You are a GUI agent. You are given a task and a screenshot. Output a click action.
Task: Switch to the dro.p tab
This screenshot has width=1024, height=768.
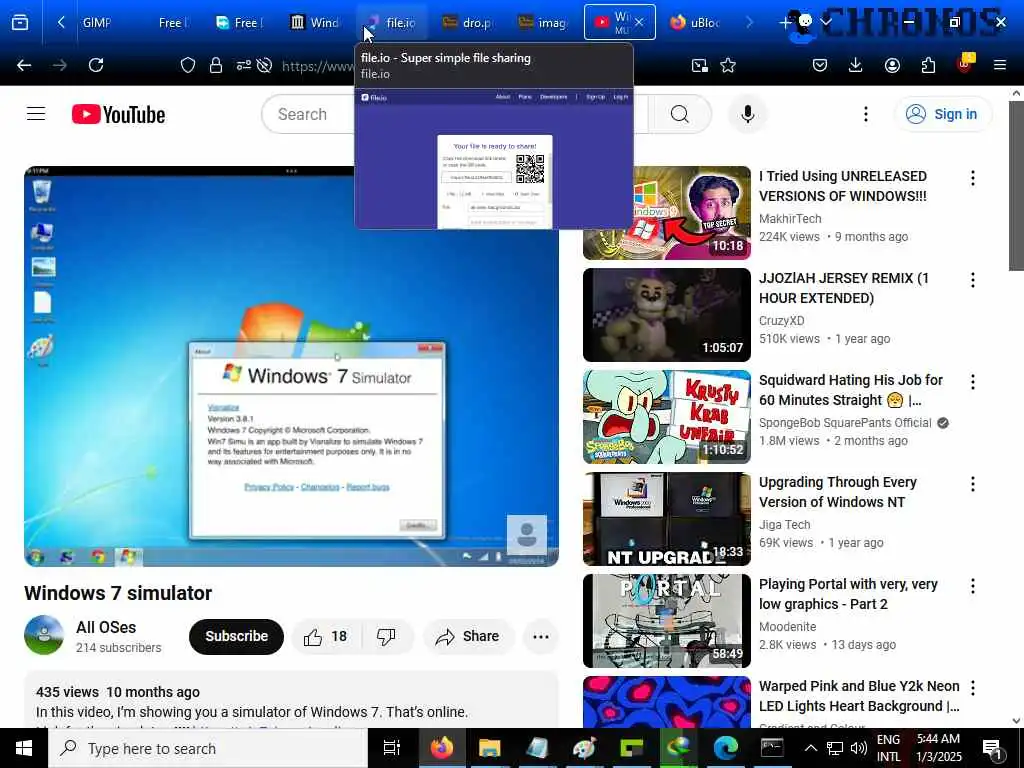[468, 23]
